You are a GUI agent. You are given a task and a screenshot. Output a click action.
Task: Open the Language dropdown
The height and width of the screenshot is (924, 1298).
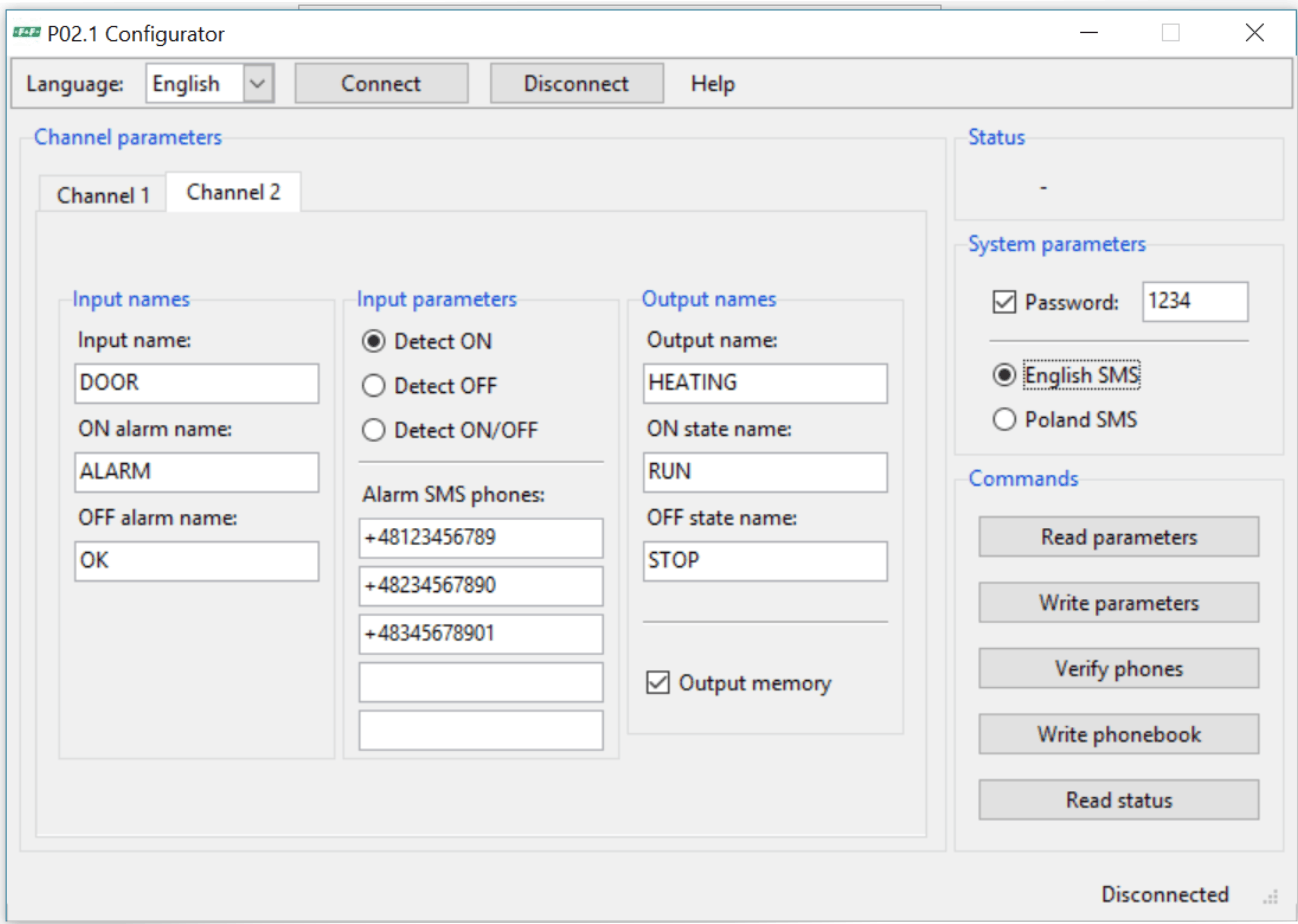209,83
